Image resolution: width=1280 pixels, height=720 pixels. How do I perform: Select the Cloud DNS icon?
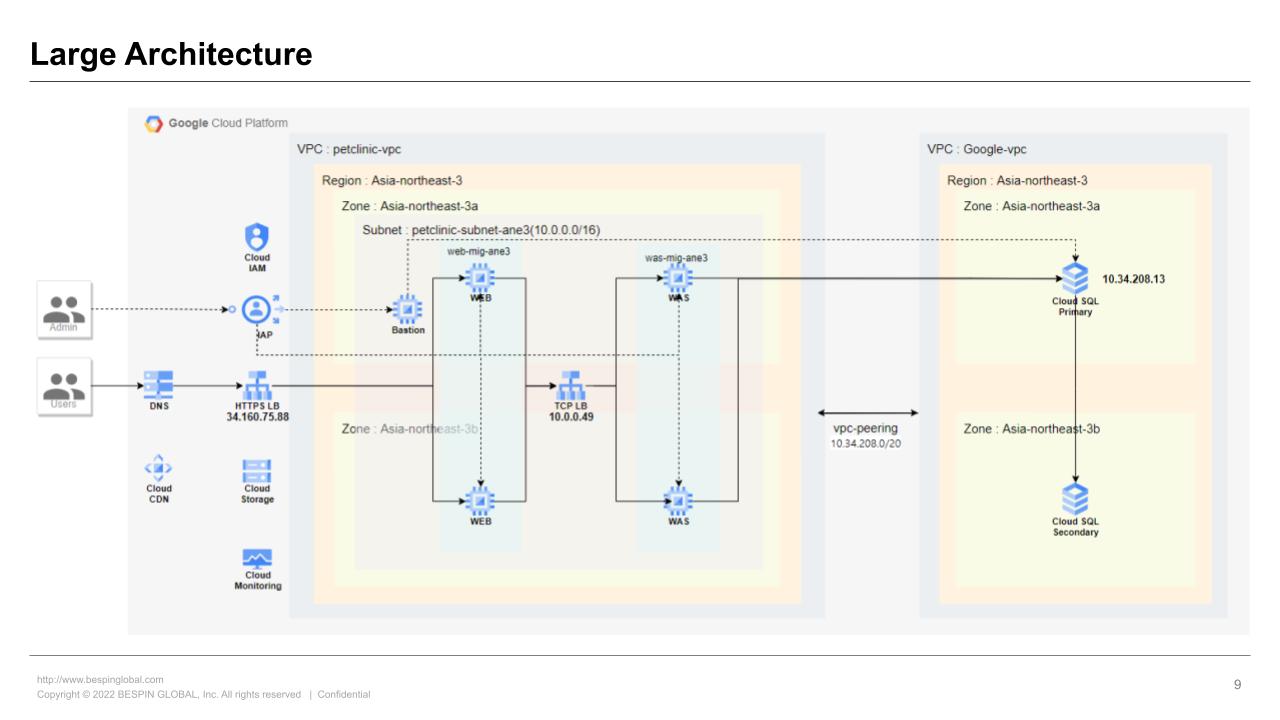point(158,382)
